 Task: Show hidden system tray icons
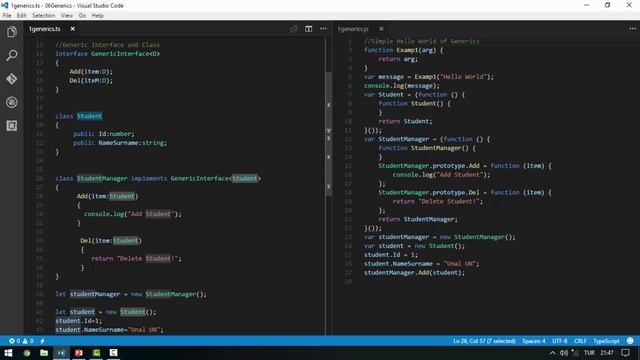click(552, 353)
